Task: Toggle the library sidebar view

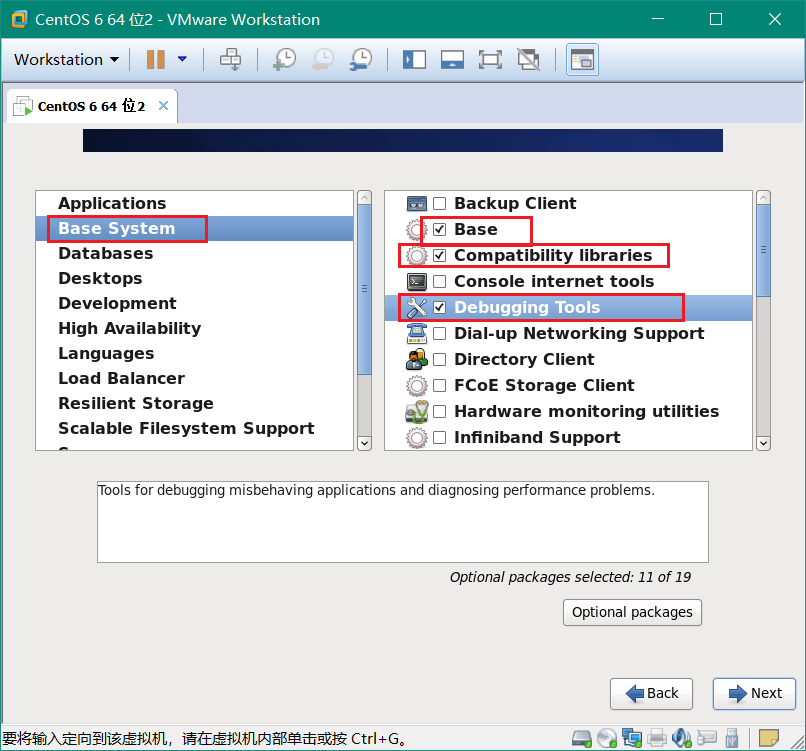Action: [414, 60]
